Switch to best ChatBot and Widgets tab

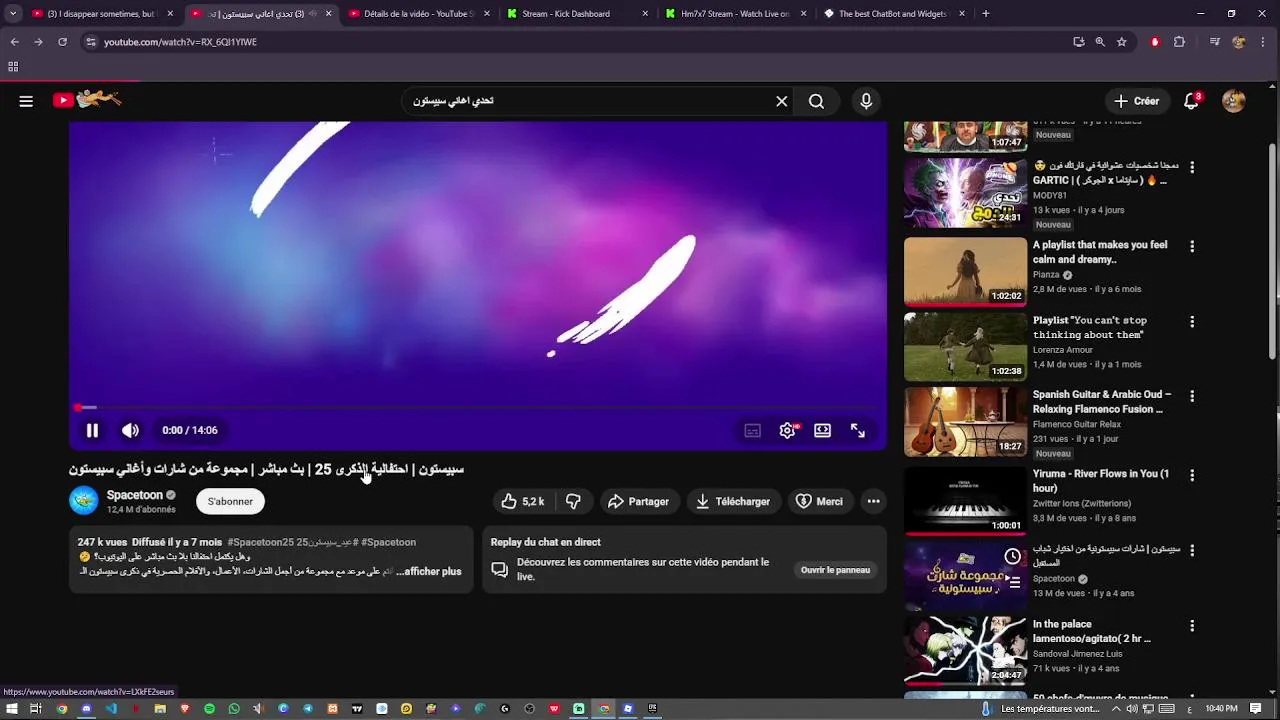895,14
